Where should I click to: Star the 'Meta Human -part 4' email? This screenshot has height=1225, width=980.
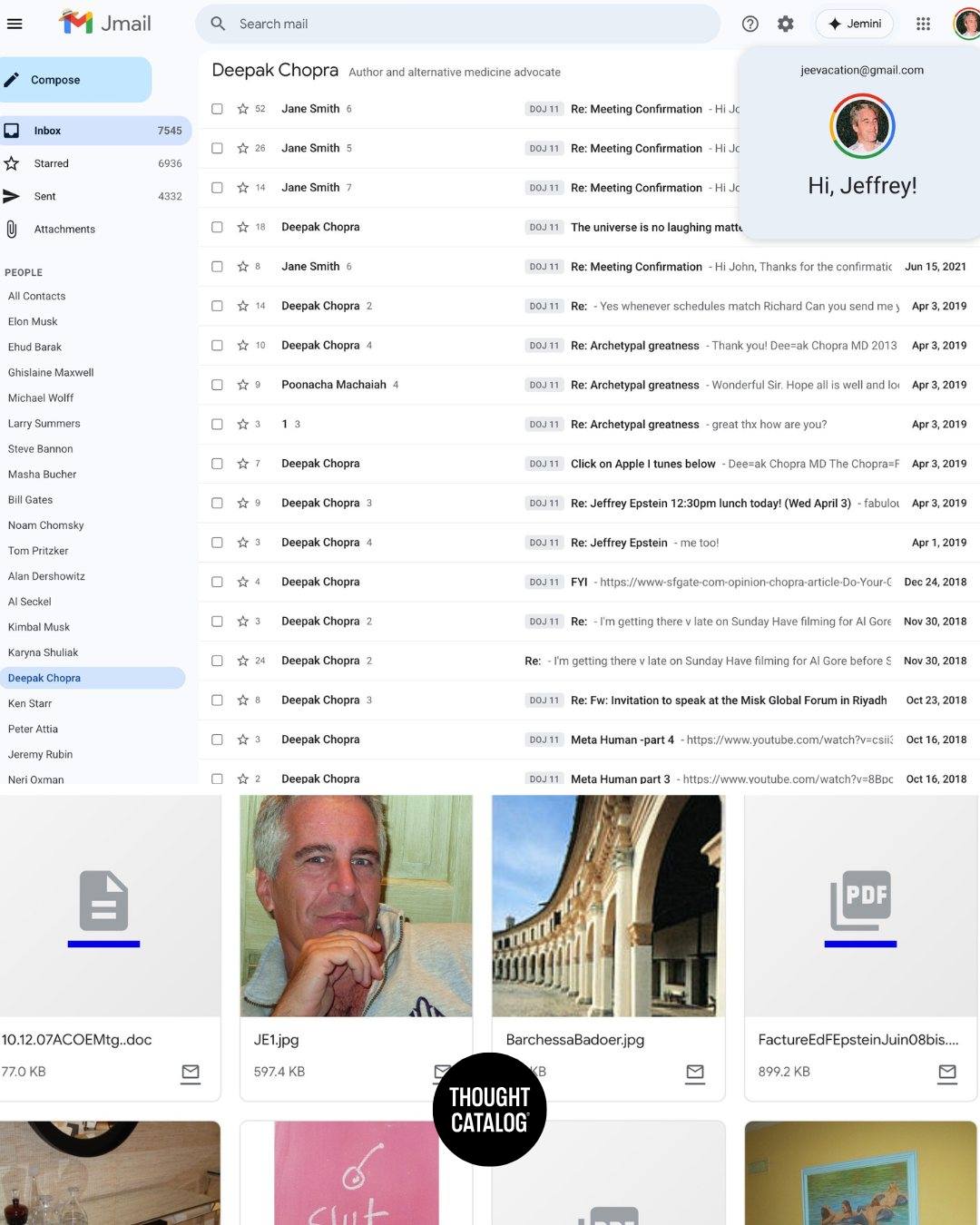[x=242, y=740]
